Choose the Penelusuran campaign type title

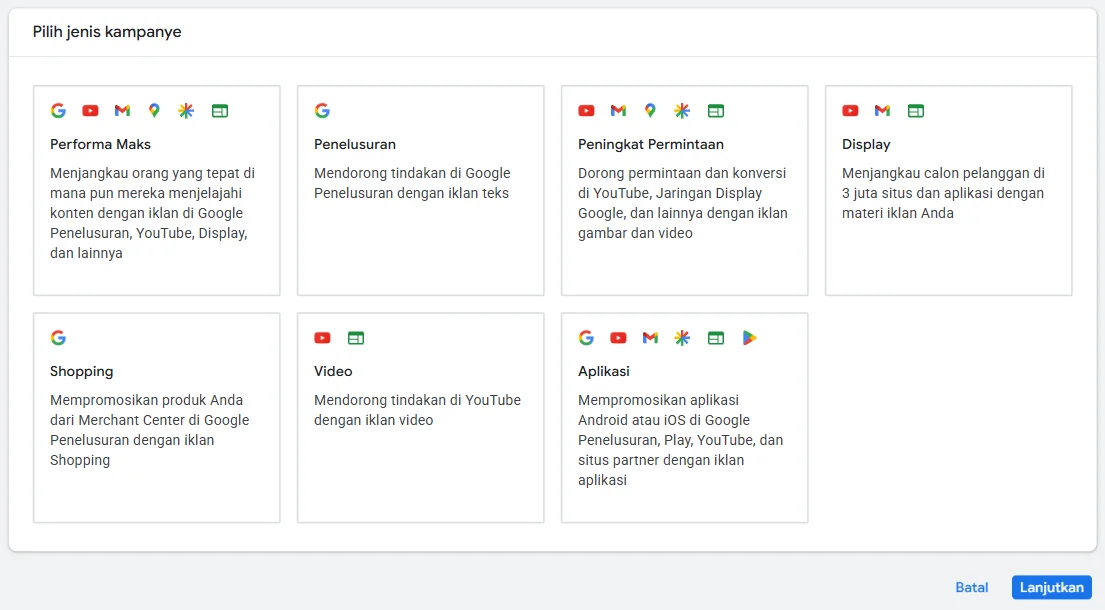354,144
